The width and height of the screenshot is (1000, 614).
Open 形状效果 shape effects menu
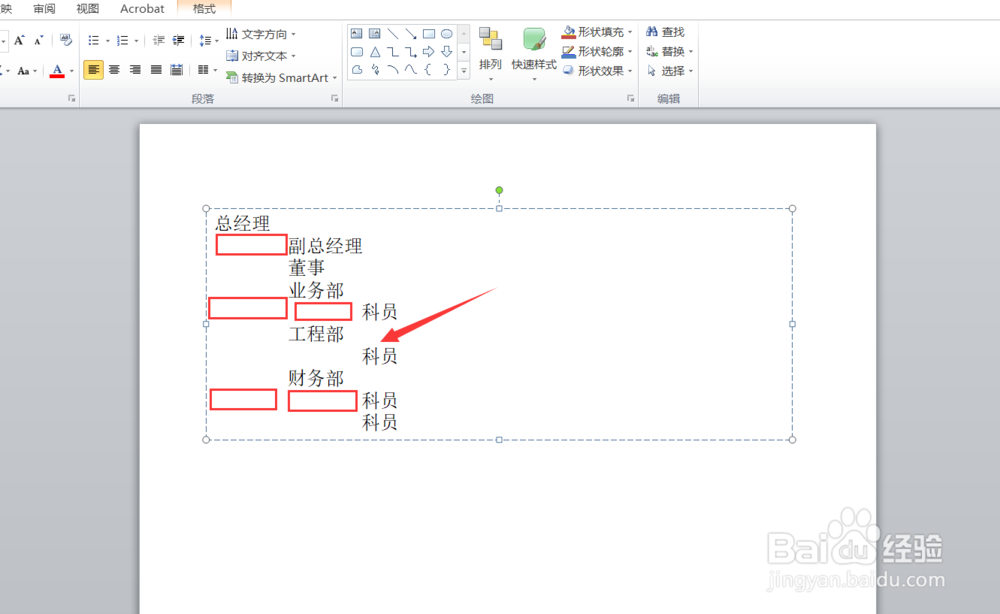point(597,71)
